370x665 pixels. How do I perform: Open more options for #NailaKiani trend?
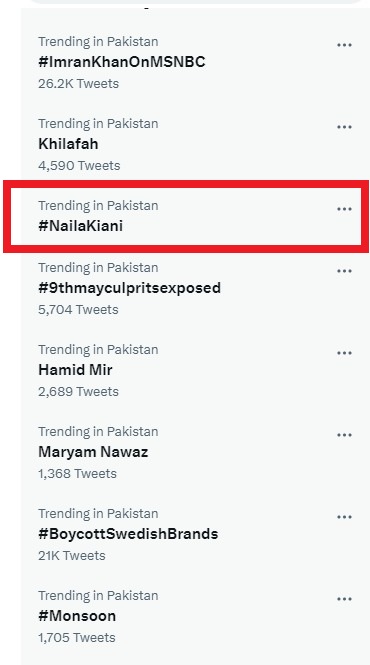pos(344,209)
